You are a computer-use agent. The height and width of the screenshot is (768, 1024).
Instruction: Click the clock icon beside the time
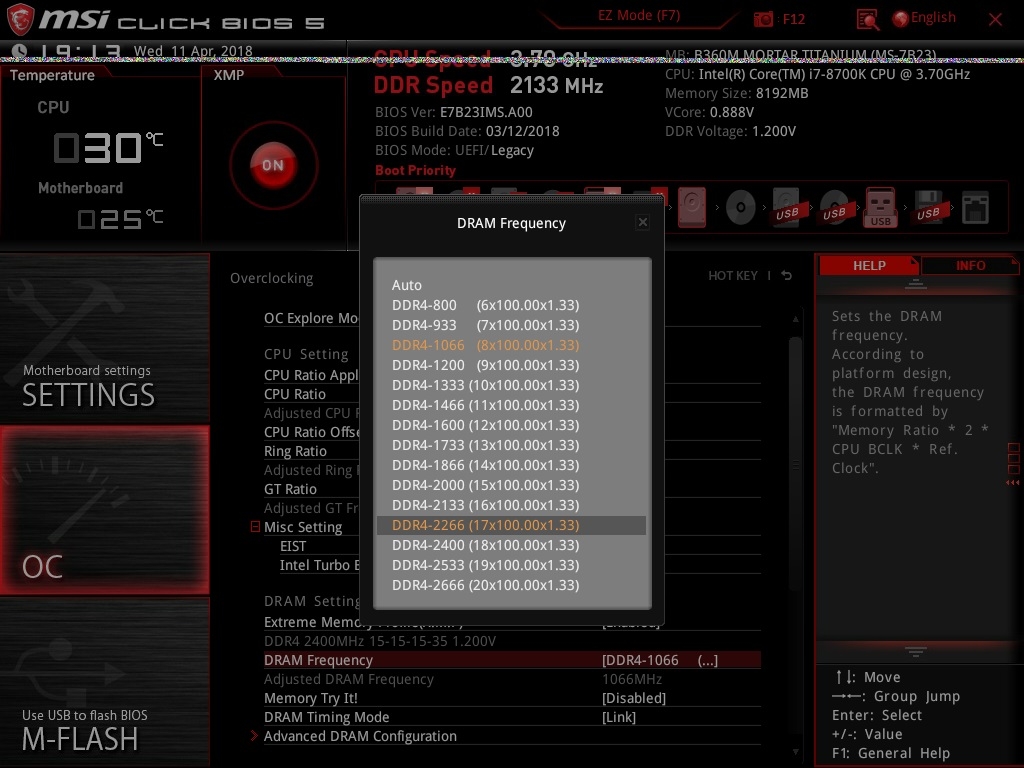tap(19, 51)
